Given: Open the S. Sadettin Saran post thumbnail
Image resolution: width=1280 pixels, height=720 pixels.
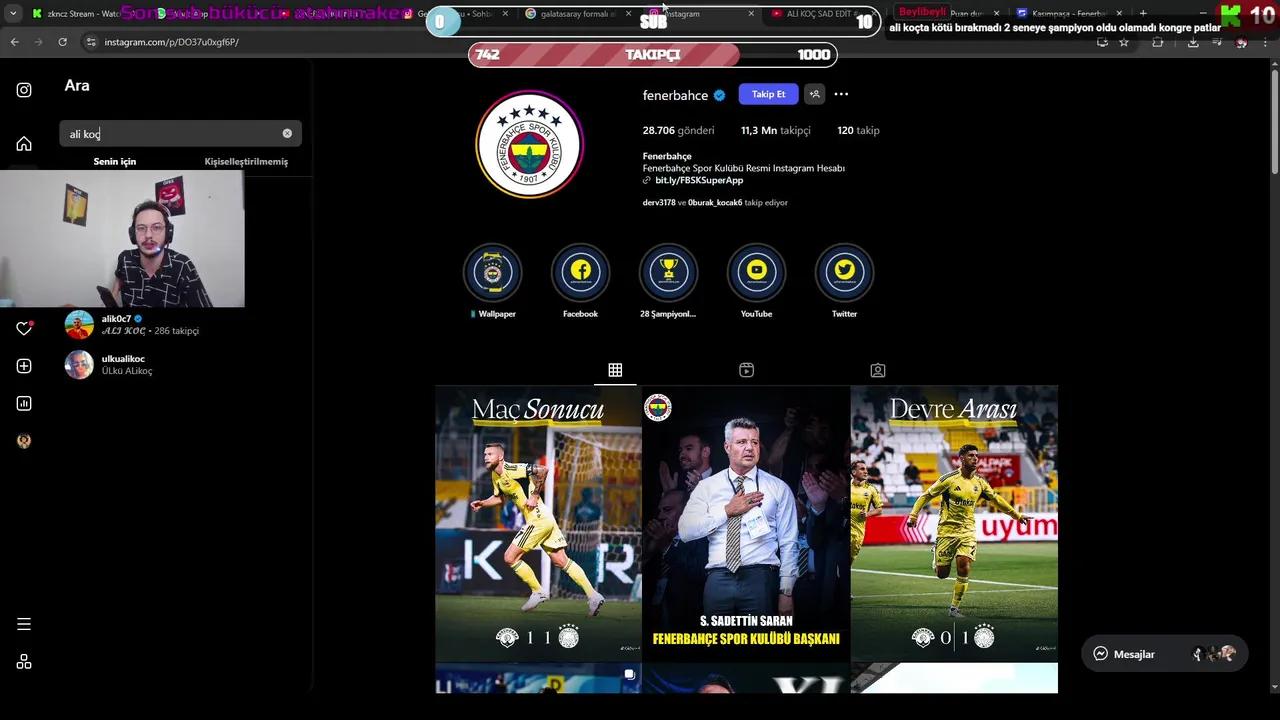Looking at the screenshot, I should pos(746,524).
